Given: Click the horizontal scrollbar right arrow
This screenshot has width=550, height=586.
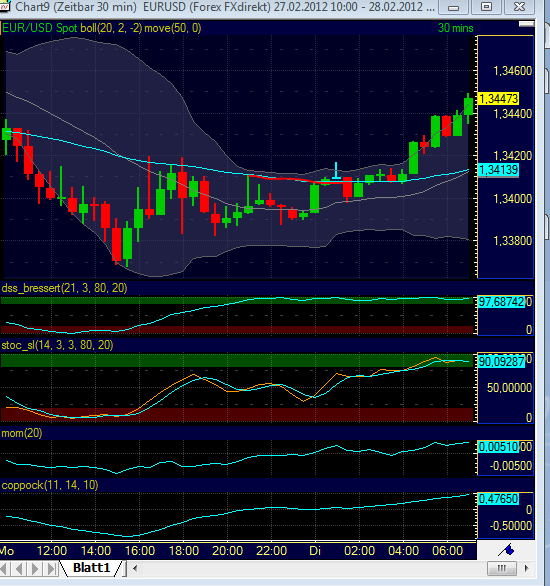Looking at the screenshot, I should pos(527,568).
